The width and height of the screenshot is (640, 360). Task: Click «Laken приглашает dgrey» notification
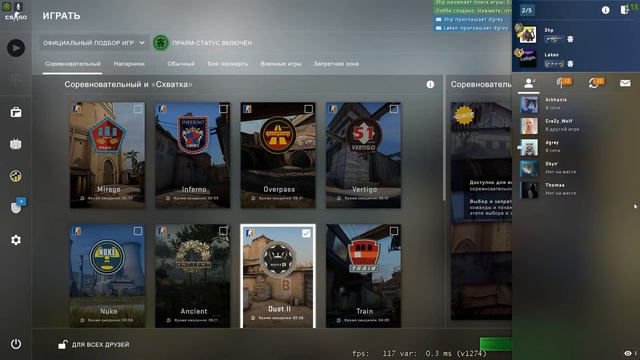click(x=472, y=28)
